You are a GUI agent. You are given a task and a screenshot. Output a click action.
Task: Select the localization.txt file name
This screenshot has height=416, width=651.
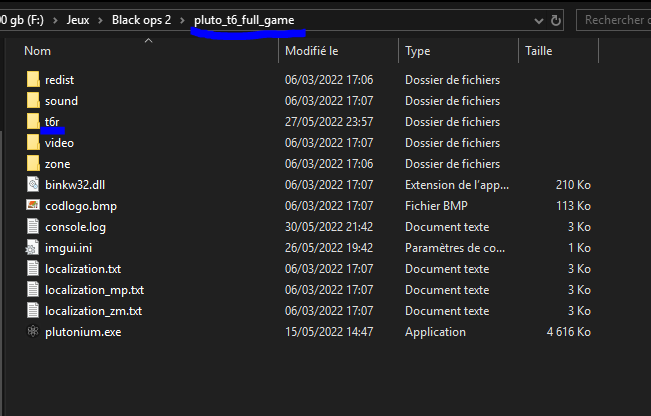[x=83, y=269]
